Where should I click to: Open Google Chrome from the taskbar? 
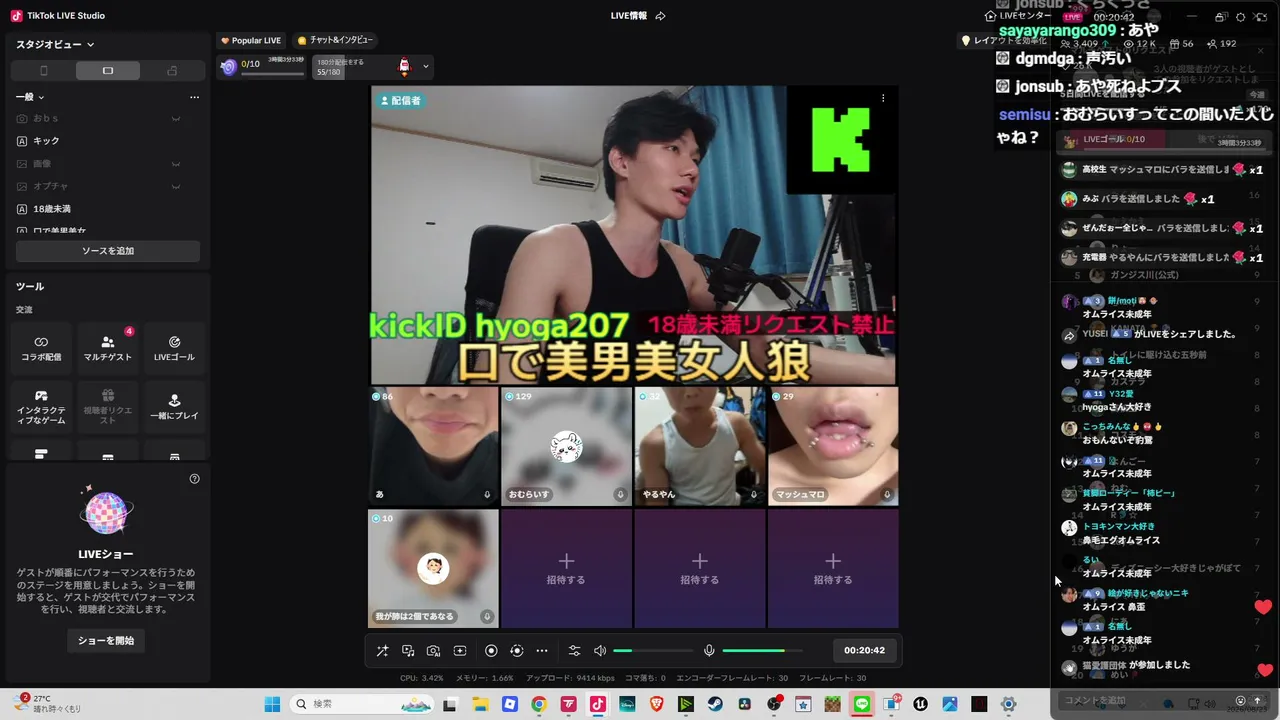click(x=539, y=704)
